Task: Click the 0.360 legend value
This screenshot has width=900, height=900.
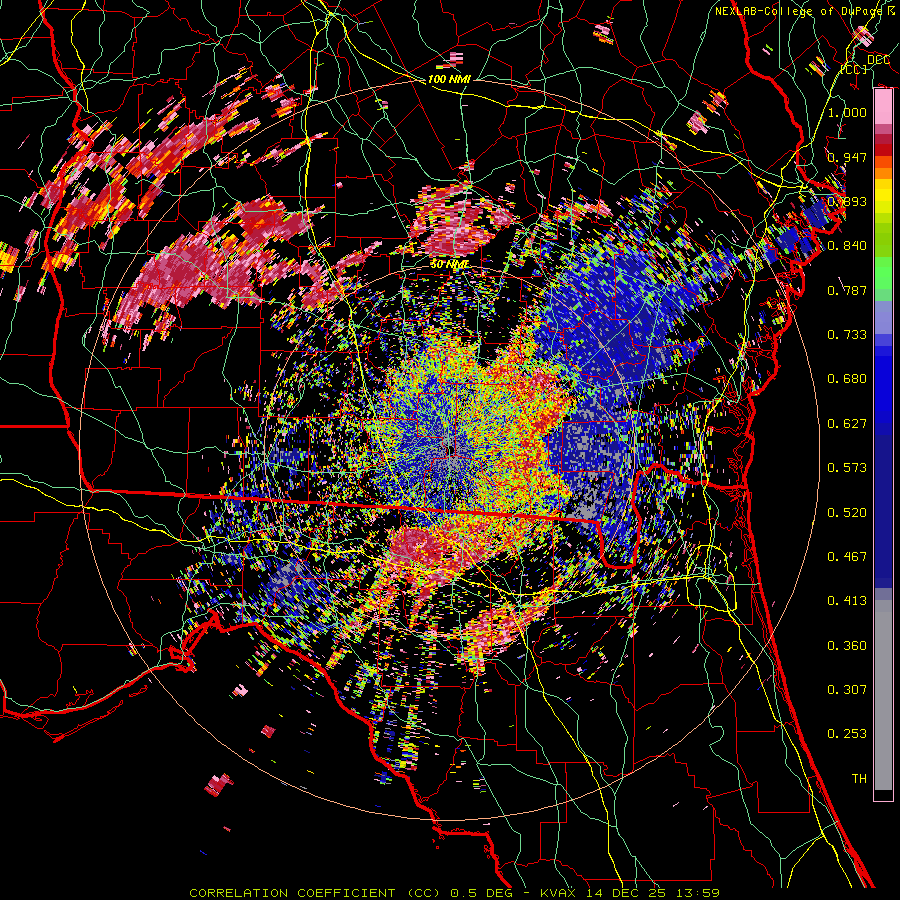Action: [847, 646]
